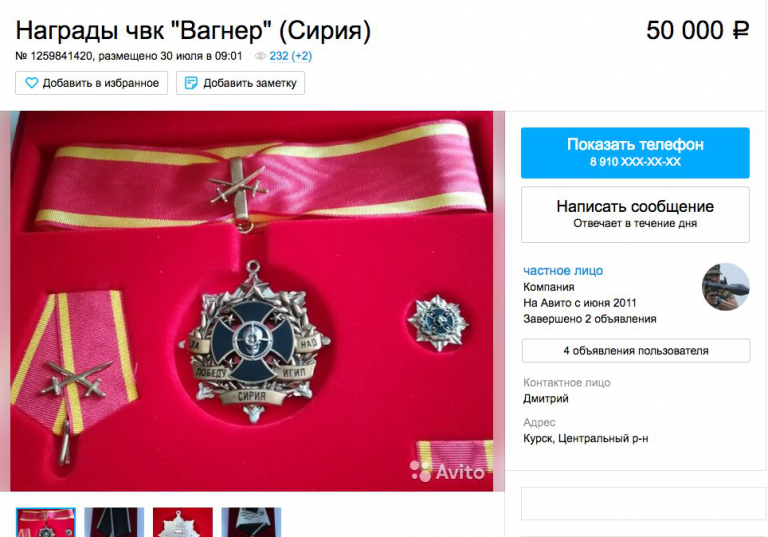Add the listing to favorites
This screenshot has width=768, height=537.
pyautogui.click(x=92, y=83)
